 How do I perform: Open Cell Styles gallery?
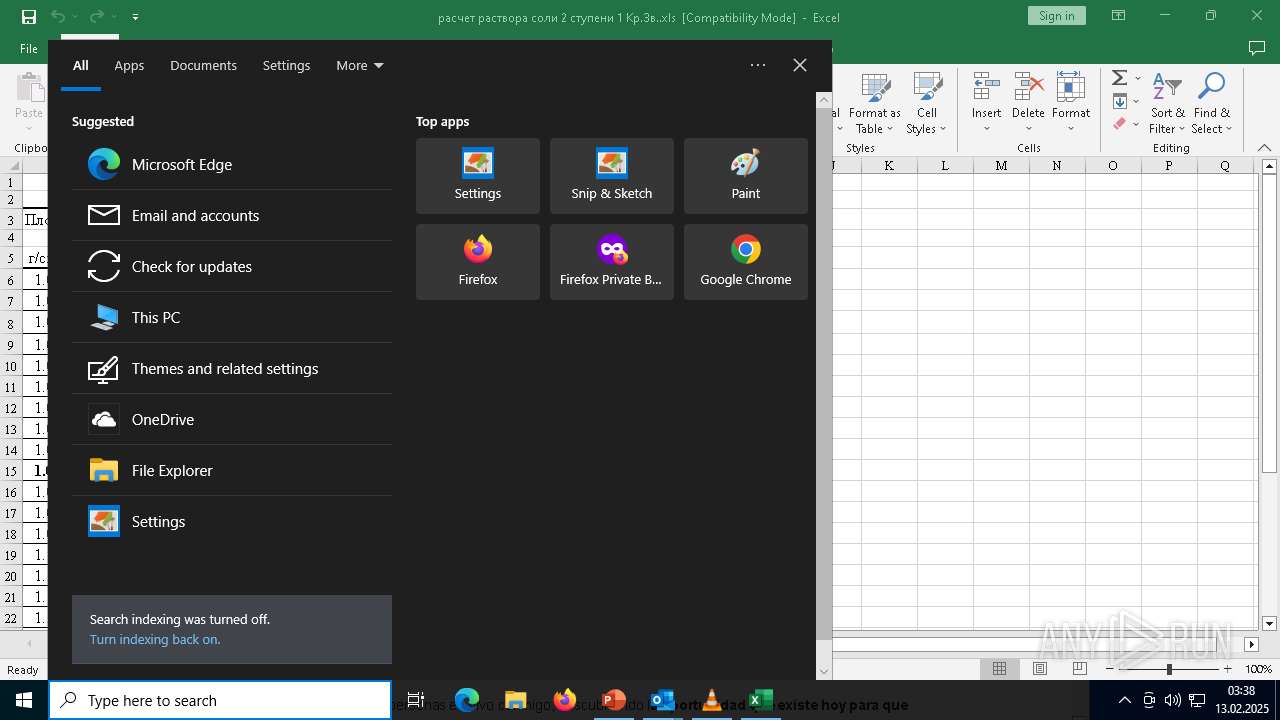[926, 103]
